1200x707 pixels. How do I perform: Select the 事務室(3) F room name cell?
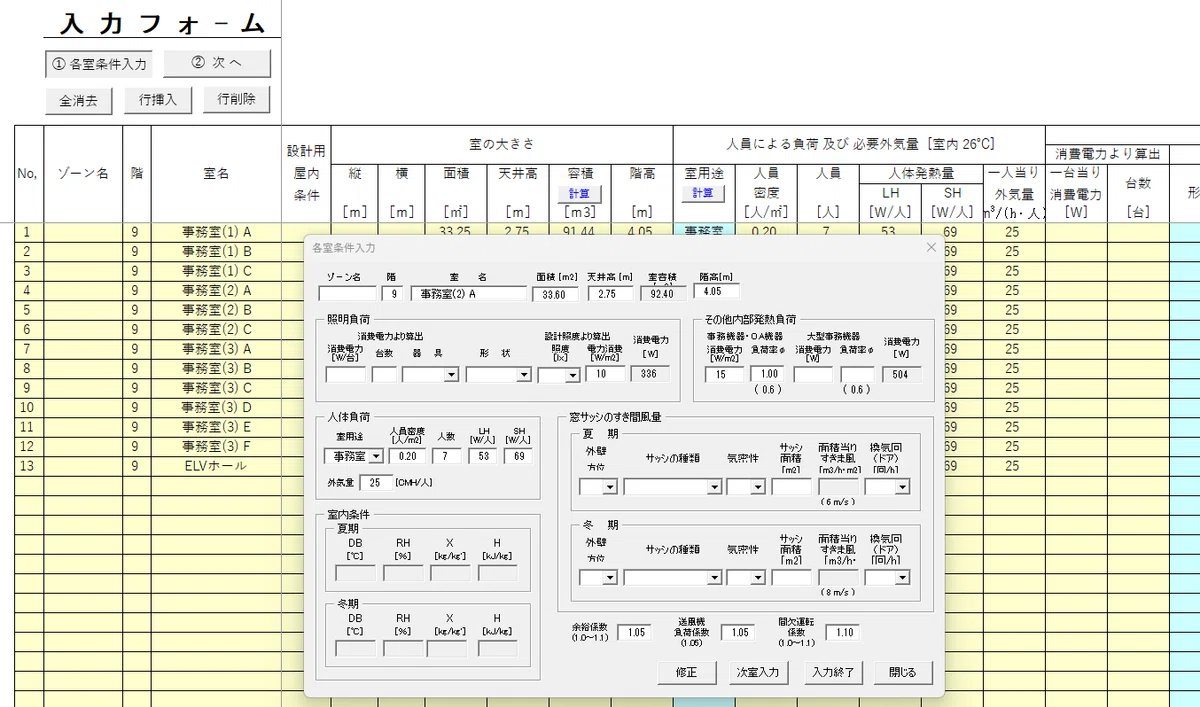(217, 446)
